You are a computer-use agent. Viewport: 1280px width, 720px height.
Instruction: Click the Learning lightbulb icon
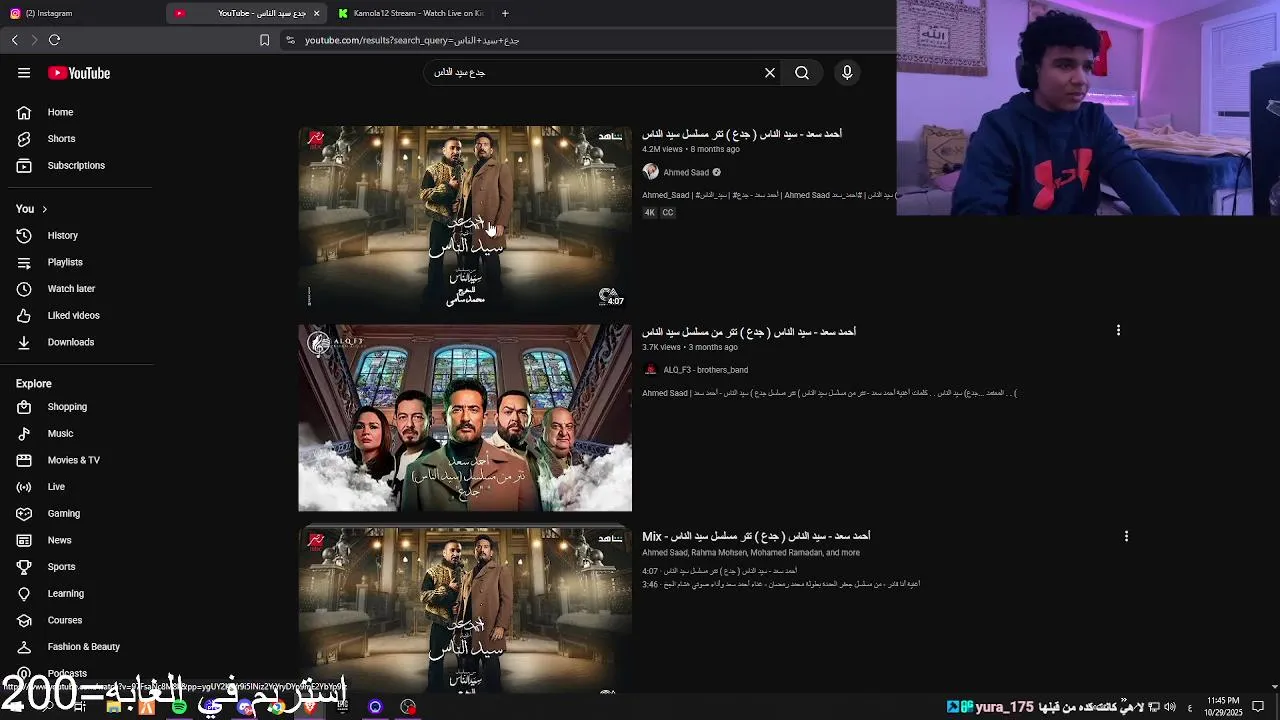click(x=24, y=594)
